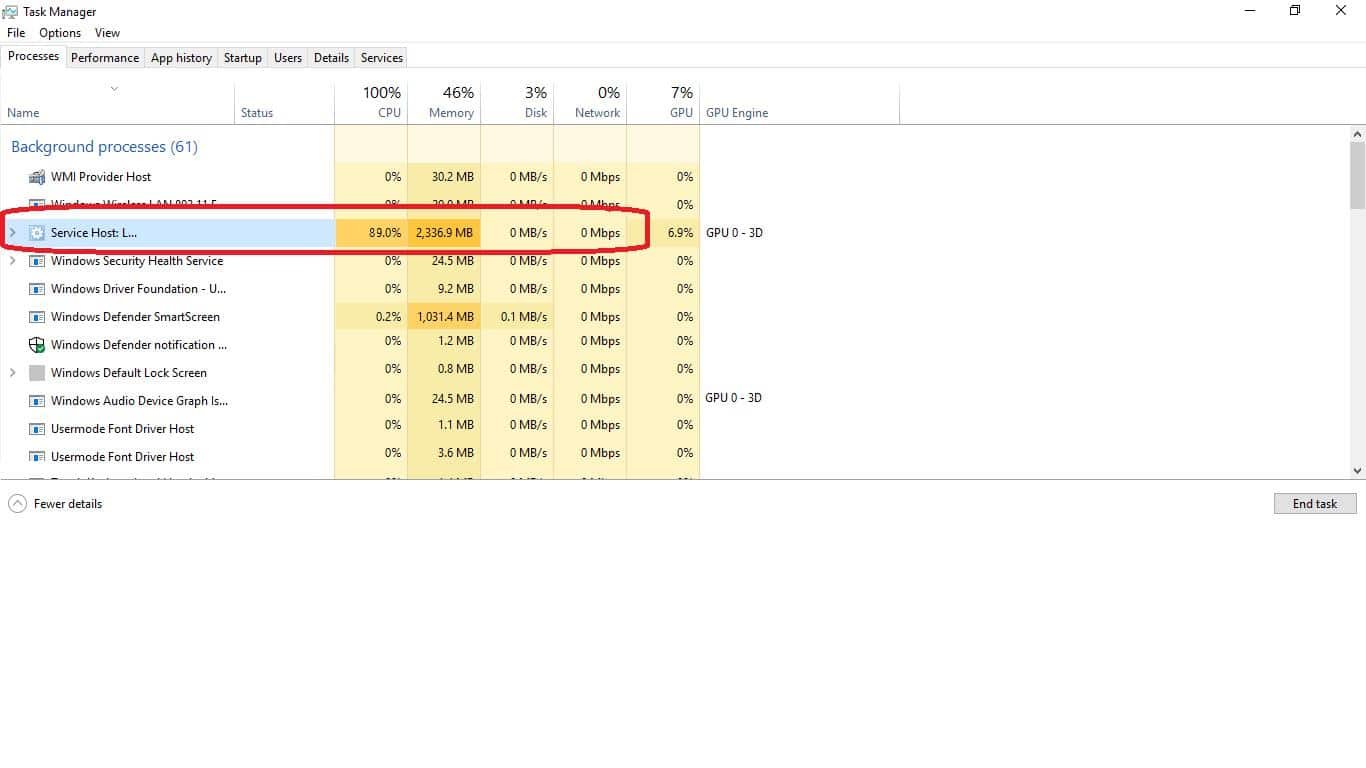Switch to the Users tab
This screenshot has height=768, width=1366.
tap(288, 58)
